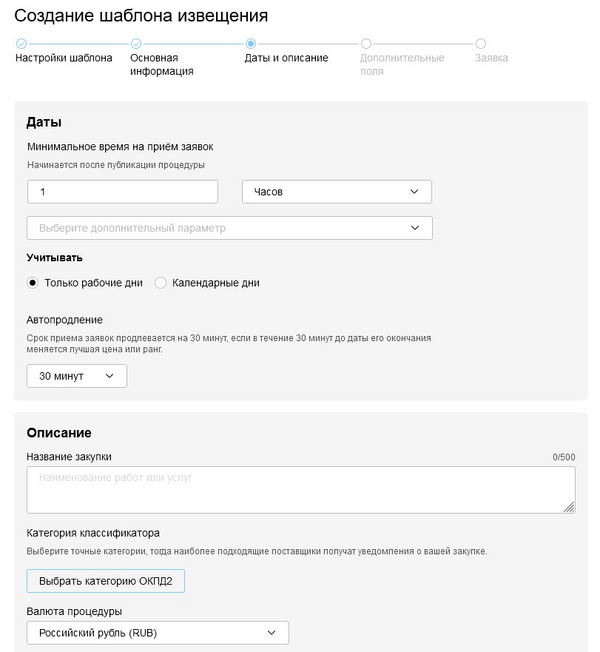Click the resize handle of the purchase name textarea
This screenshot has height=652, width=600.
[569, 507]
